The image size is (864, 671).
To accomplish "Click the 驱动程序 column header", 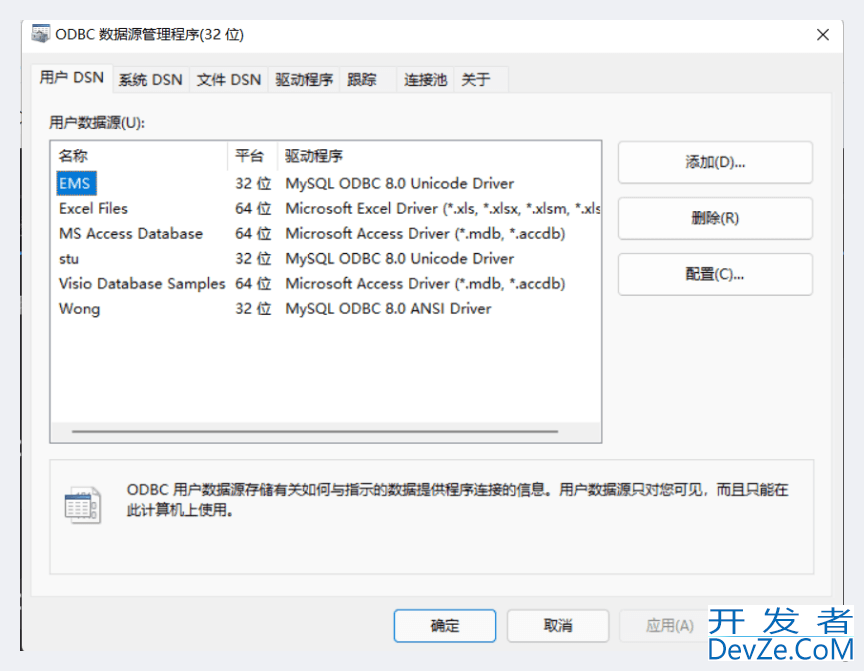I will coord(439,156).
